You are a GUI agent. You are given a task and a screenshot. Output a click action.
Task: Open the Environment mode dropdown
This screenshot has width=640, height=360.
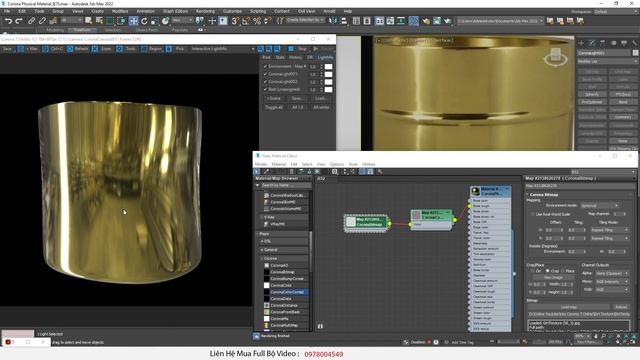click(599, 205)
